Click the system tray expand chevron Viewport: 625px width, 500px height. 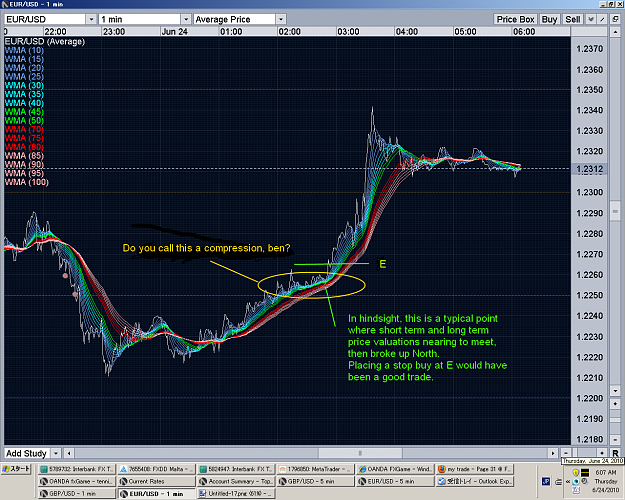point(568,482)
